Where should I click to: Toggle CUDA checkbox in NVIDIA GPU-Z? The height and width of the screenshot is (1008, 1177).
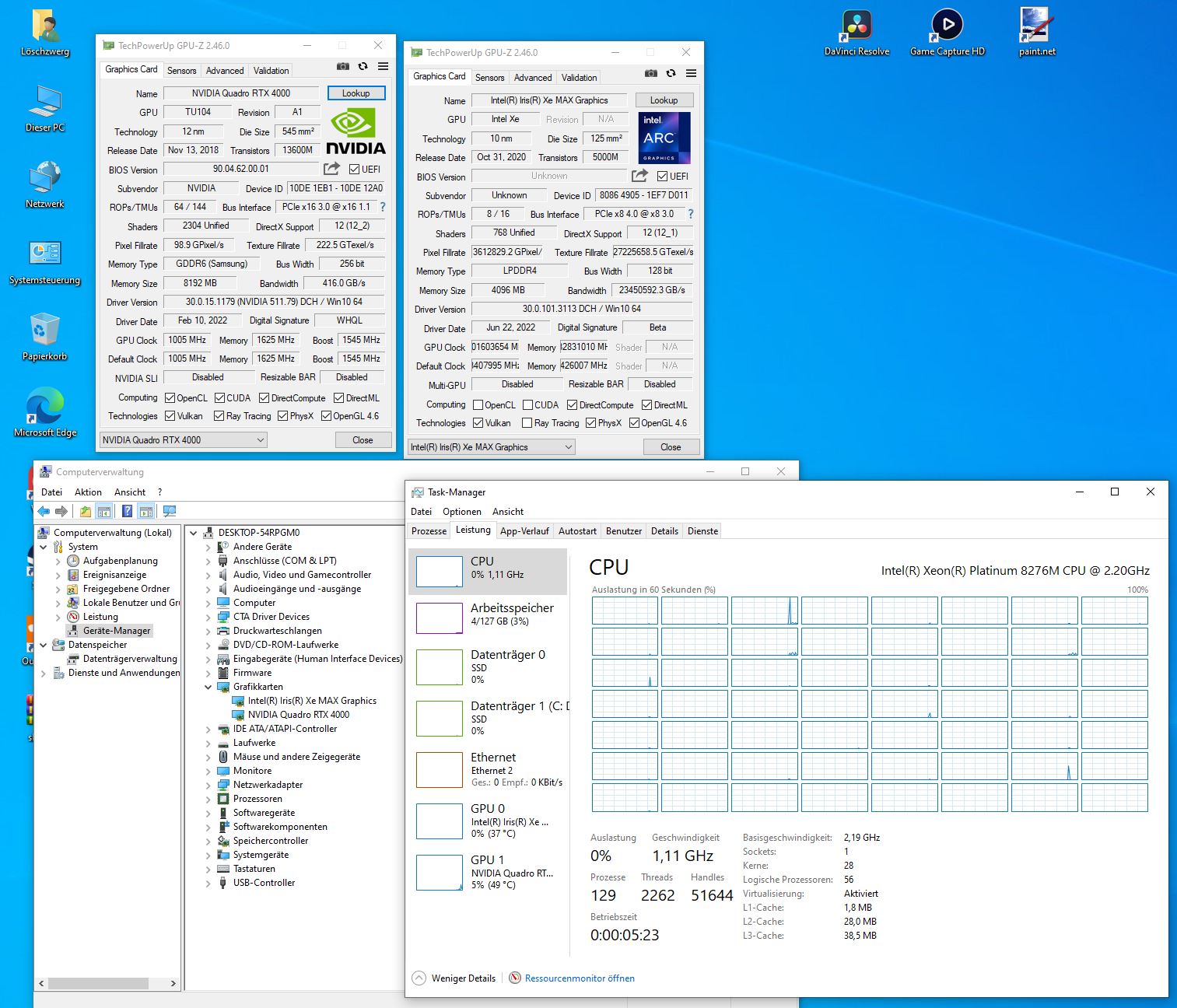tap(219, 398)
